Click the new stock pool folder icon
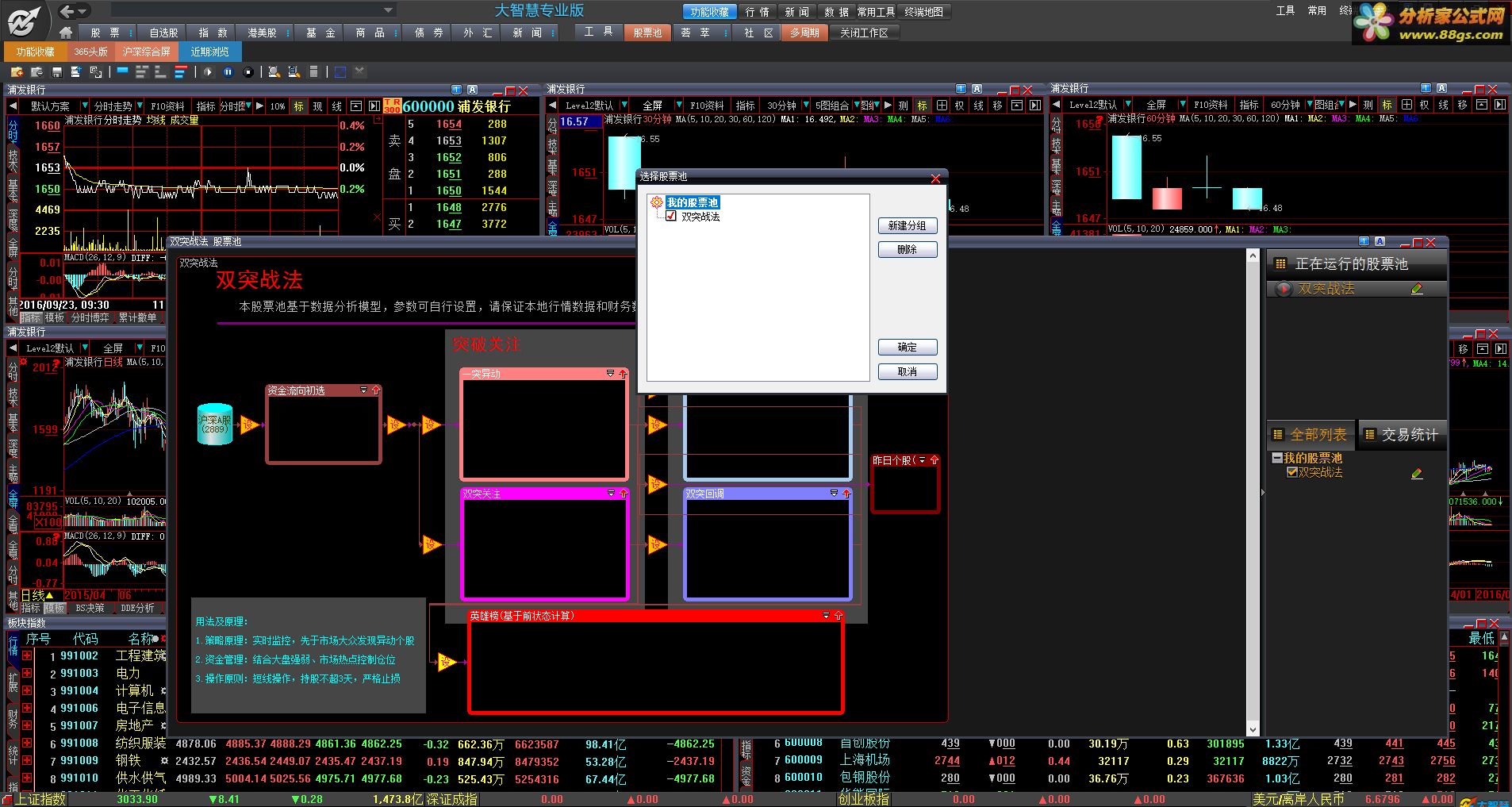Viewport: 1512px width, 807px height. point(17,72)
